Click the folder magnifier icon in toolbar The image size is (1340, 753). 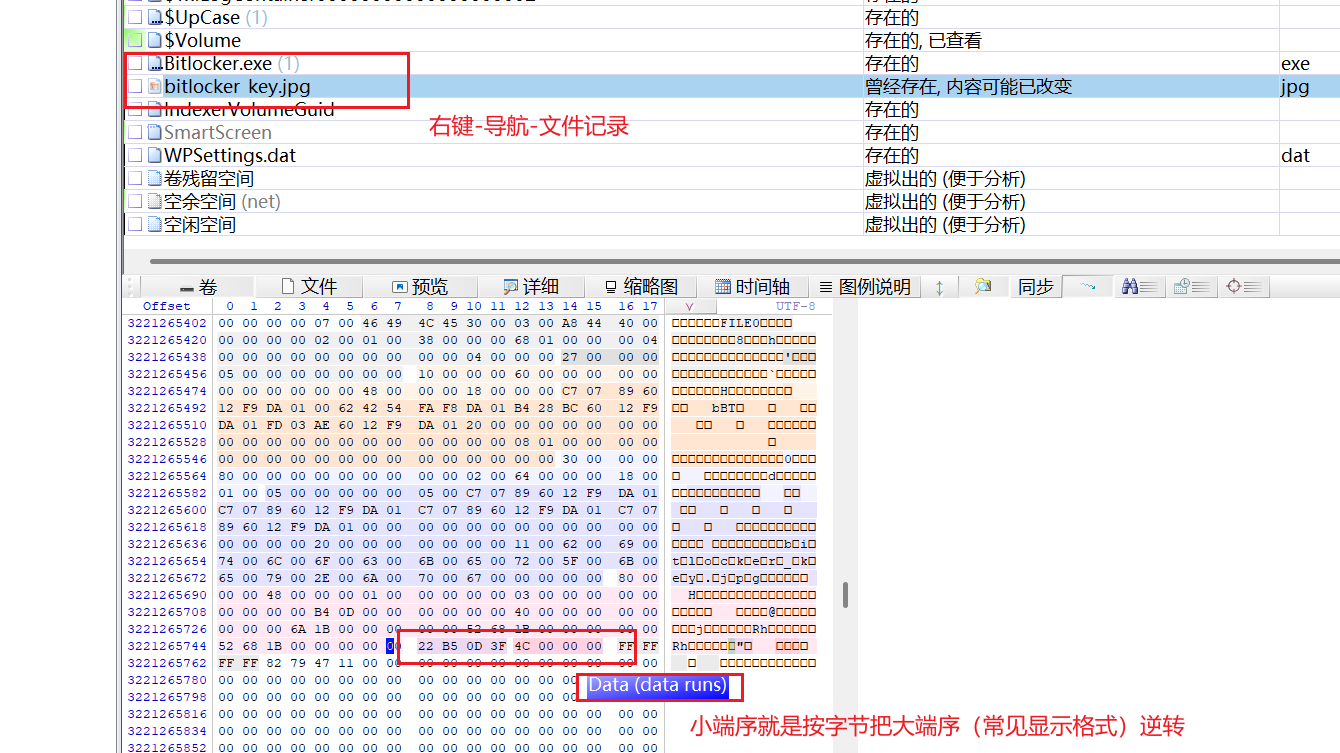982,287
